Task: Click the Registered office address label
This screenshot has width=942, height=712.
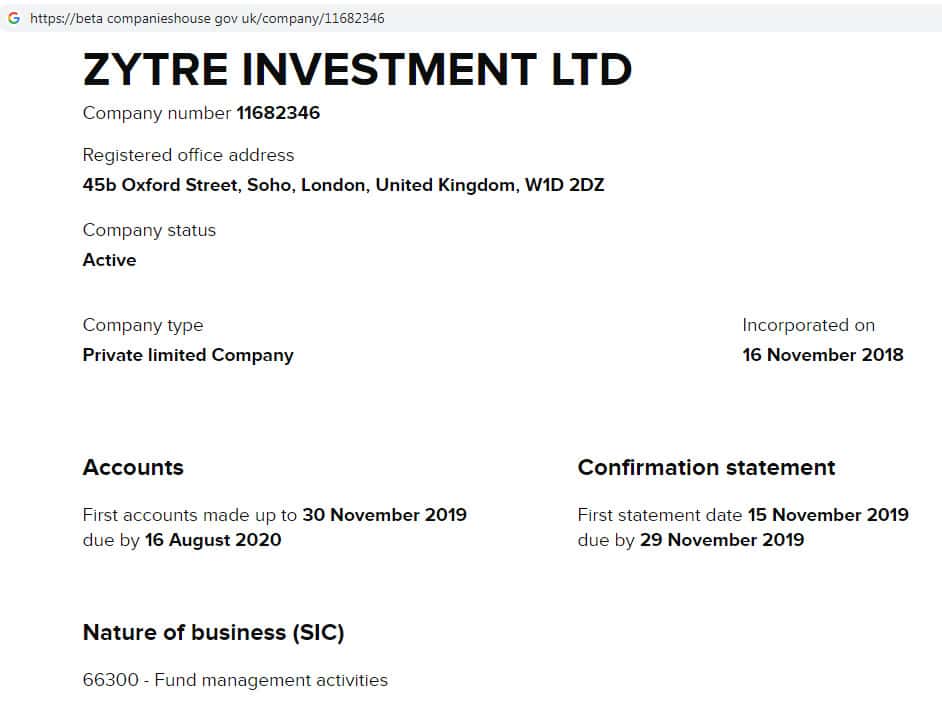Action: (x=188, y=155)
